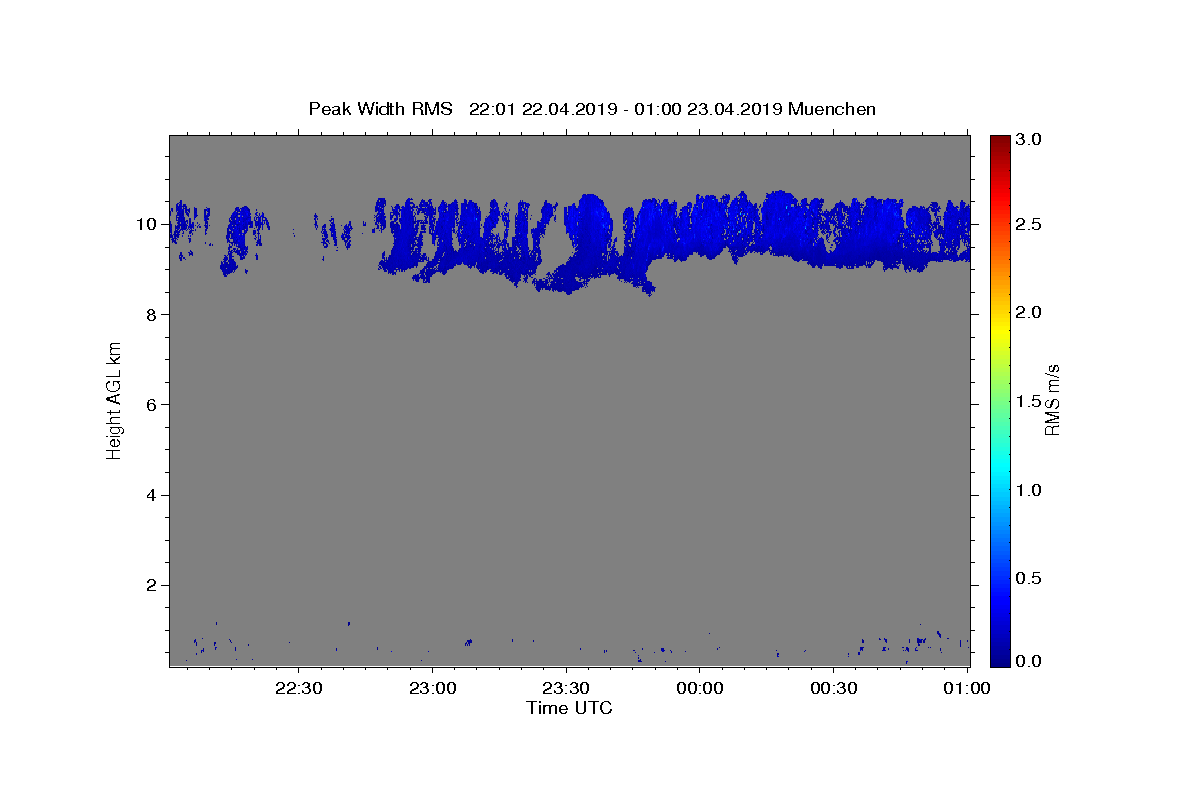Click the colorbar value 2.0
1200x800 pixels.
[1029, 312]
